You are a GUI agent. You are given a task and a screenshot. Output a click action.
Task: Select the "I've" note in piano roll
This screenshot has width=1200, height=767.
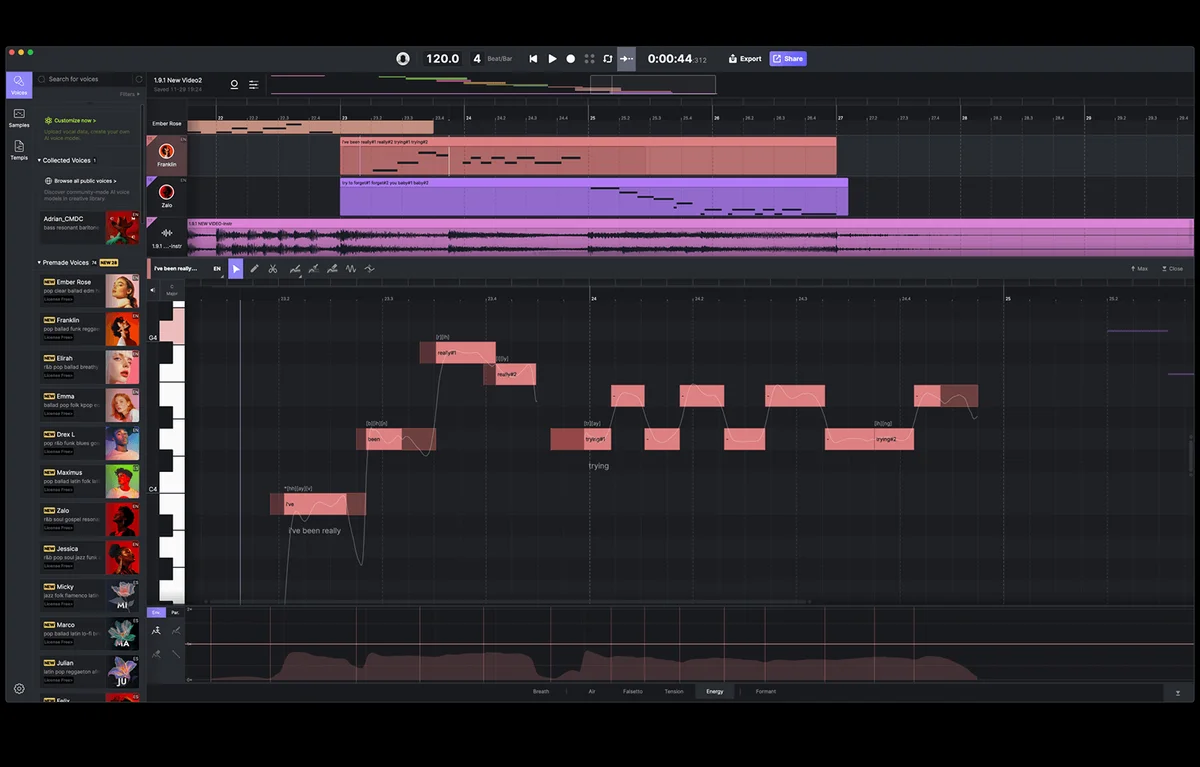tap(317, 504)
